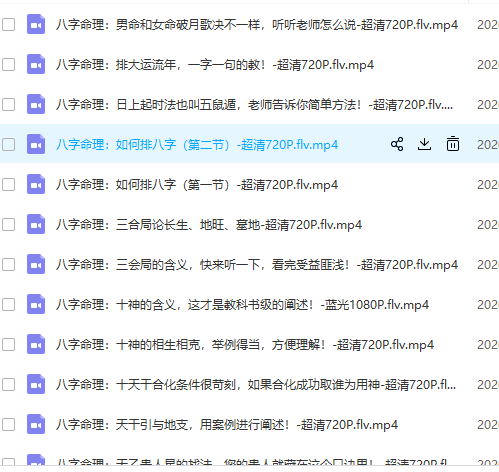Select checkbox for 如何排八字(第一节) file
499x472 pixels.
coord(8,185)
